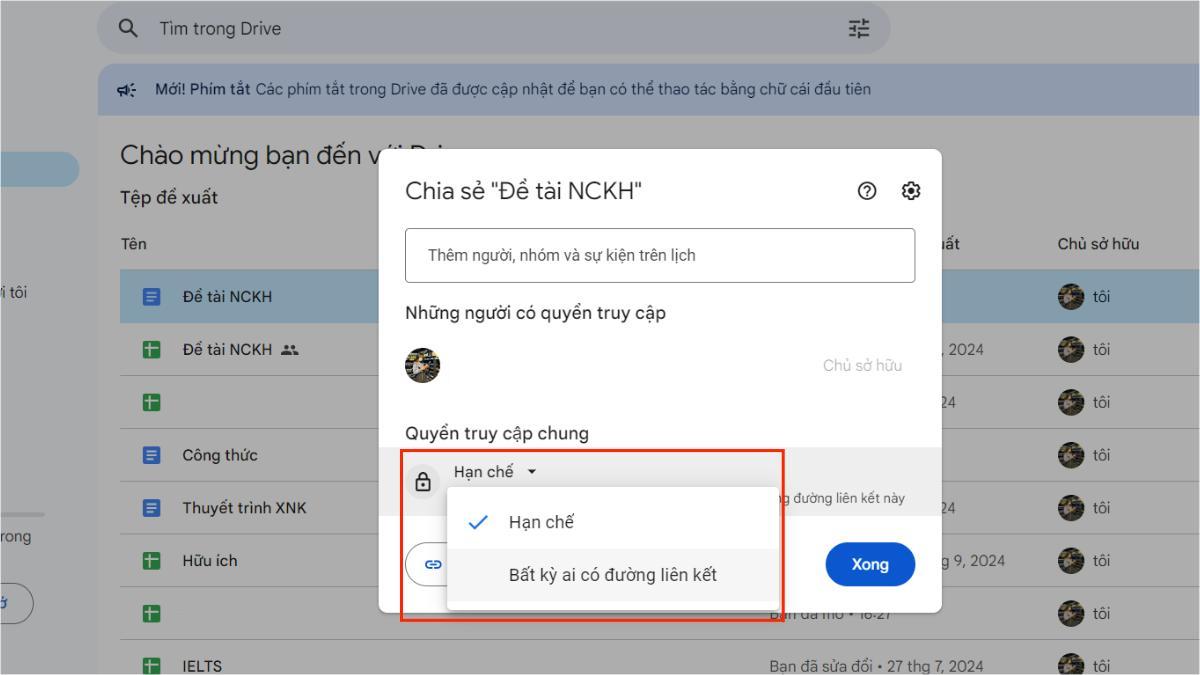Click the Sheets icon beside Hữu ích
Image resolution: width=1200 pixels, height=675 pixels.
tap(152, 561)
